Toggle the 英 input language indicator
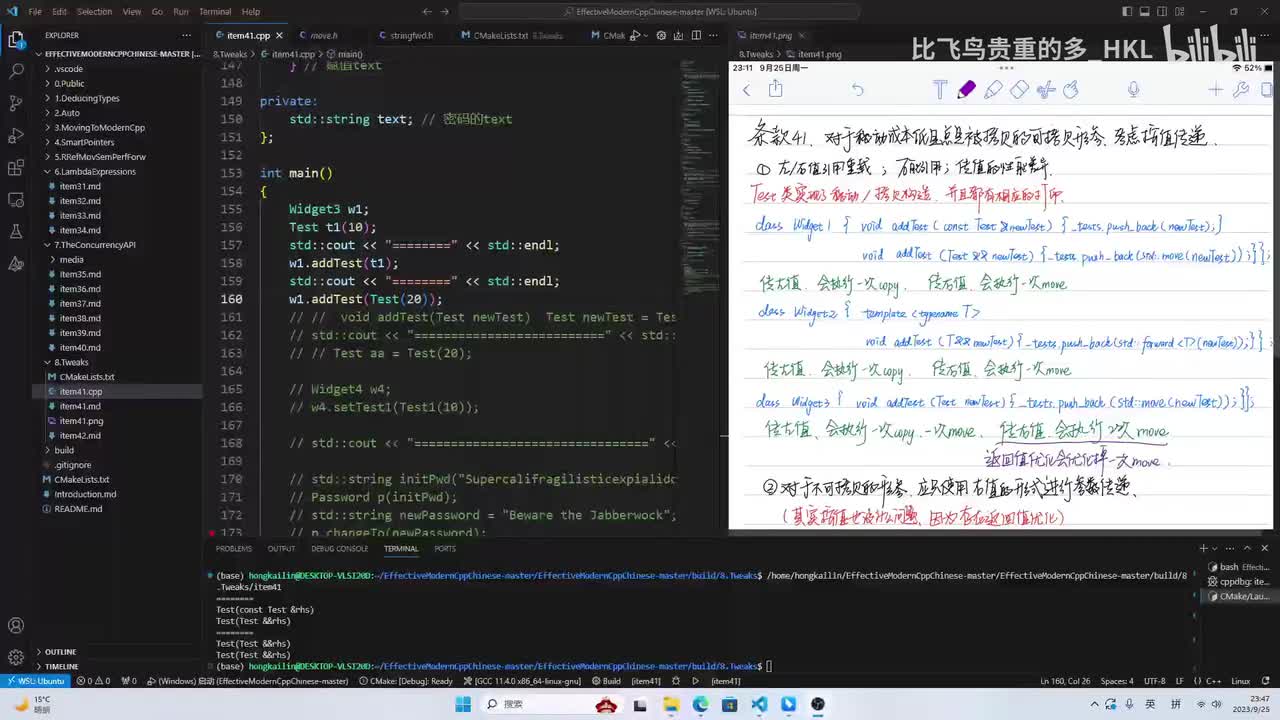1280x720 pixels. tap(1150, 704)
